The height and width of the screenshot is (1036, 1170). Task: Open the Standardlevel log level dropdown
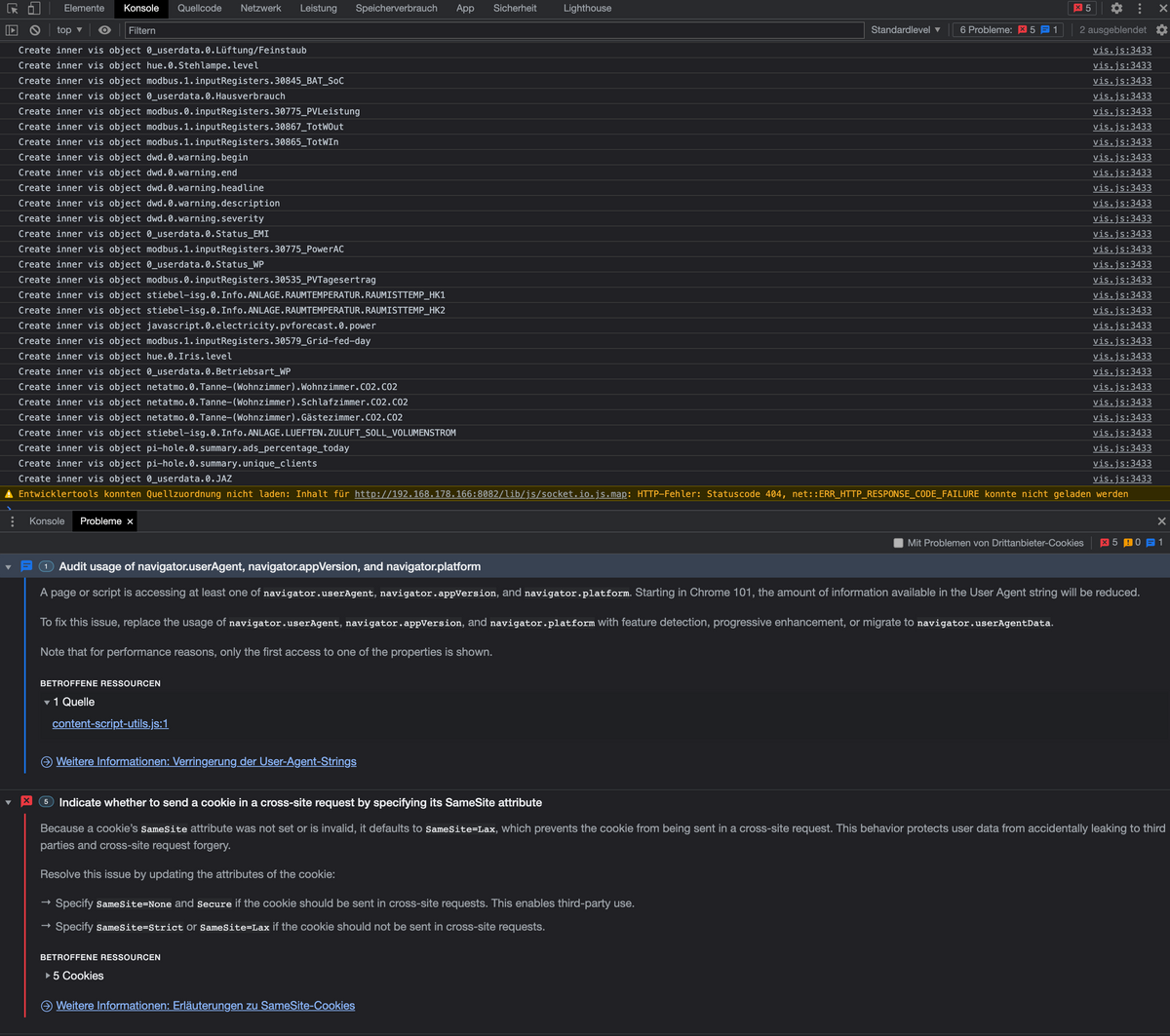coord(906,30)
